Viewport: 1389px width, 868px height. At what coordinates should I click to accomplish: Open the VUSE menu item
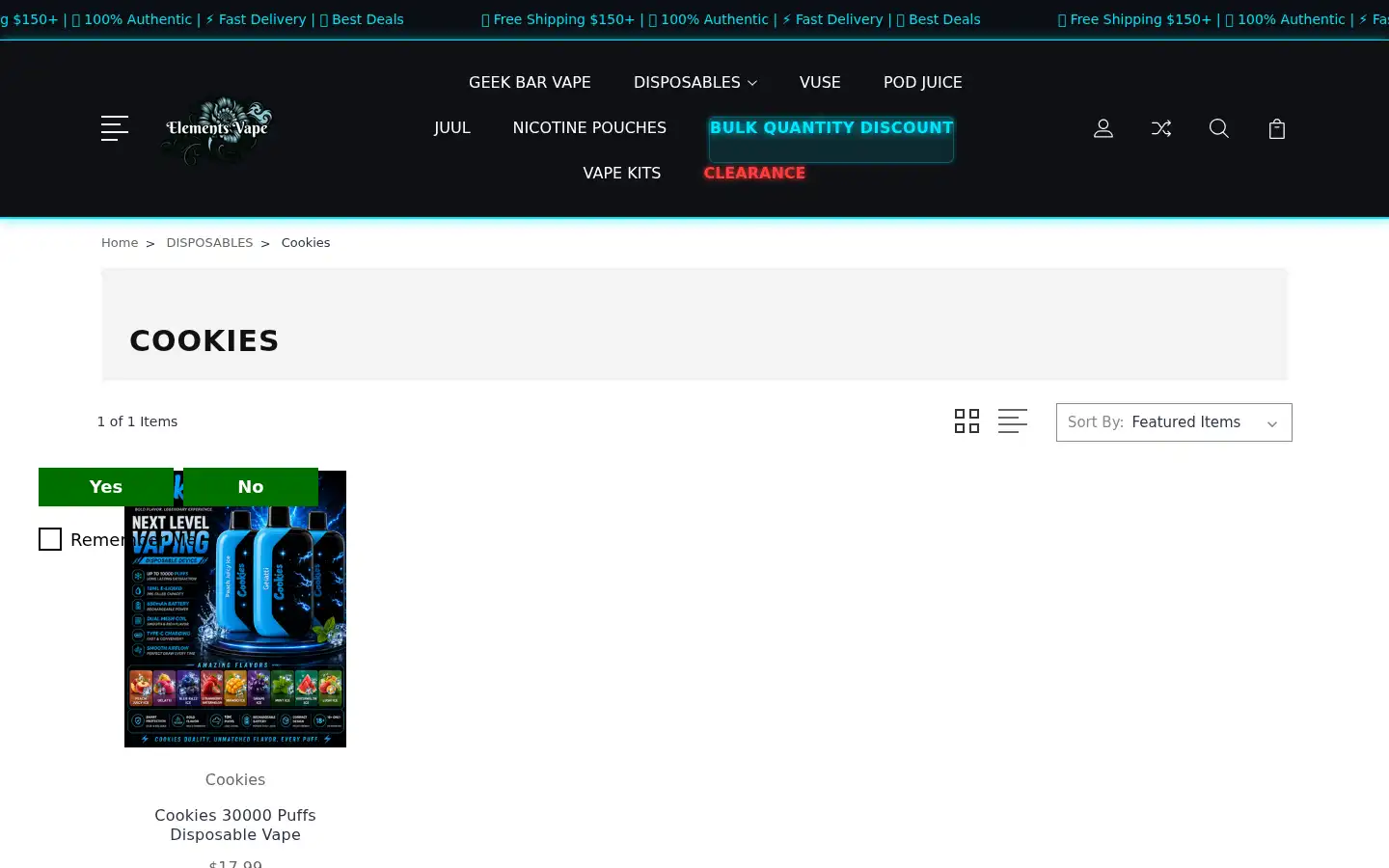tap(820, 82)
